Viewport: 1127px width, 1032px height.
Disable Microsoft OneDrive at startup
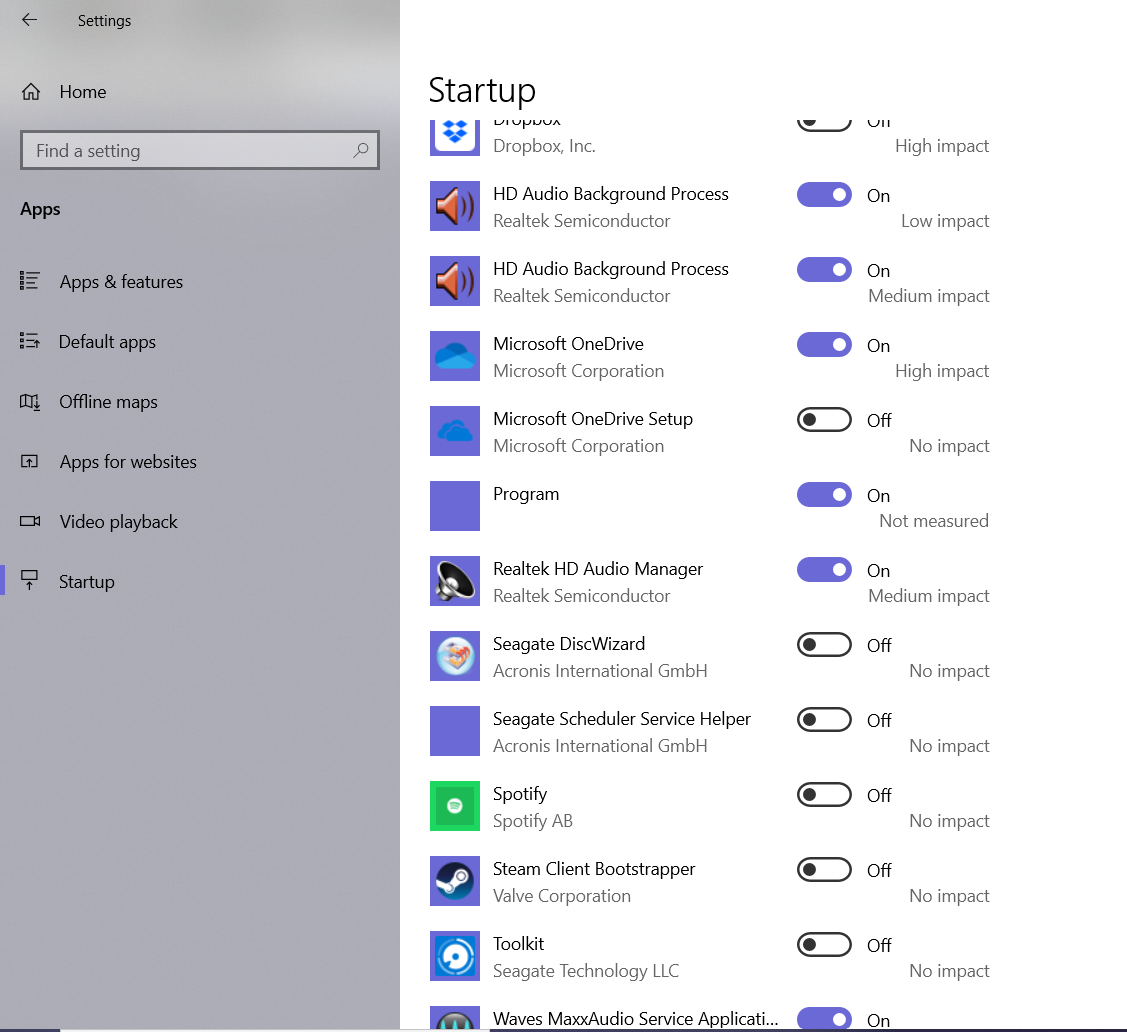(824, 345)
